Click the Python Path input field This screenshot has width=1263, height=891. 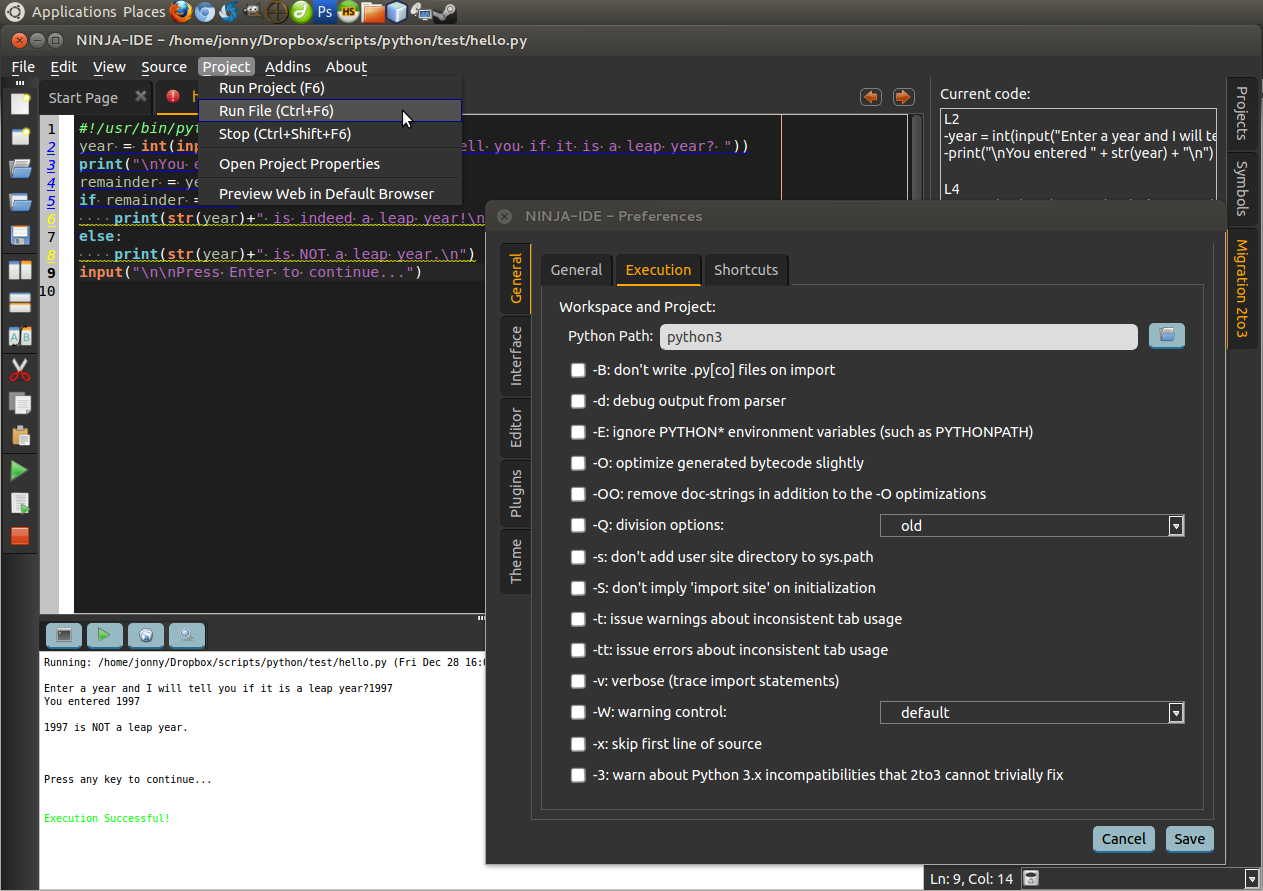[x=898, y=336]
